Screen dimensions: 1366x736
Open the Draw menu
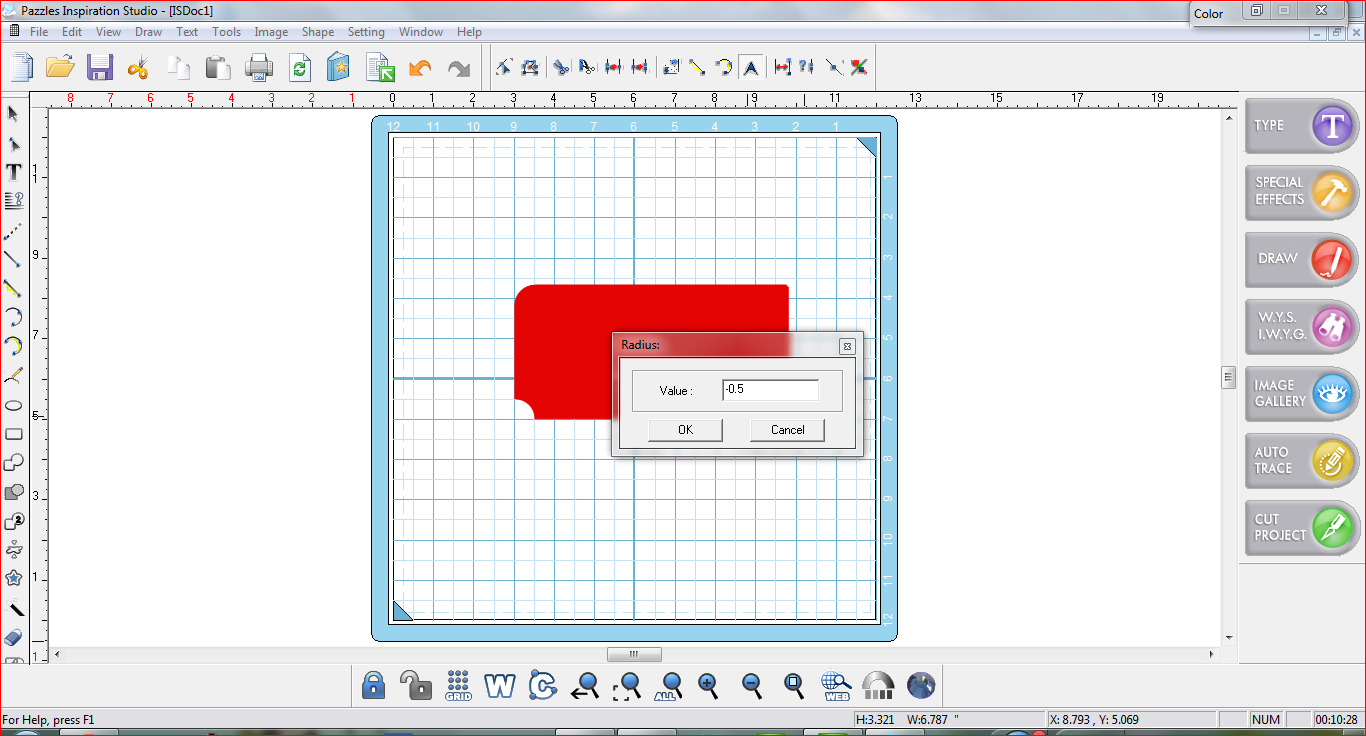149,32
